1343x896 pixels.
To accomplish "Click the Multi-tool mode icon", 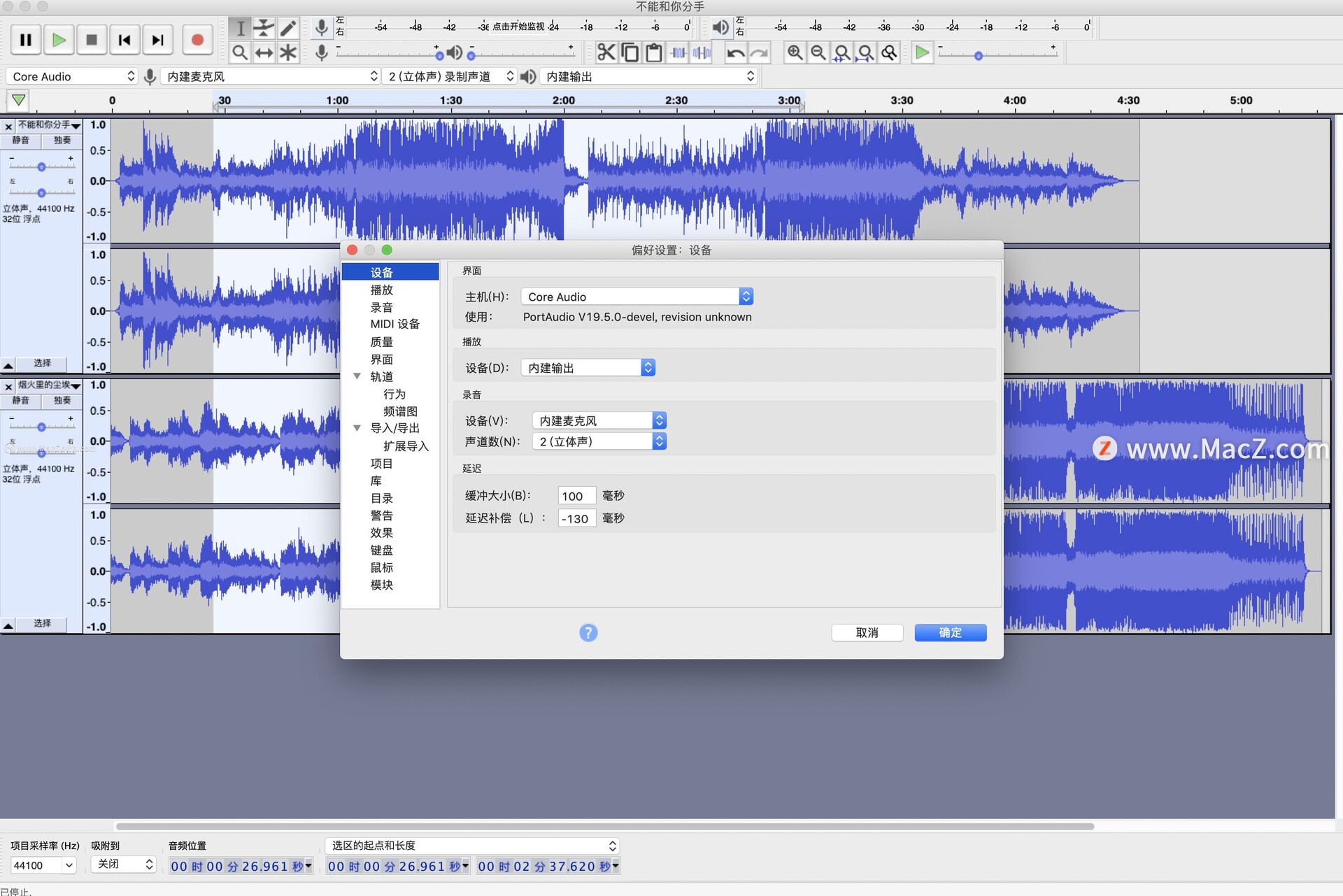I will tap(289, 51).
